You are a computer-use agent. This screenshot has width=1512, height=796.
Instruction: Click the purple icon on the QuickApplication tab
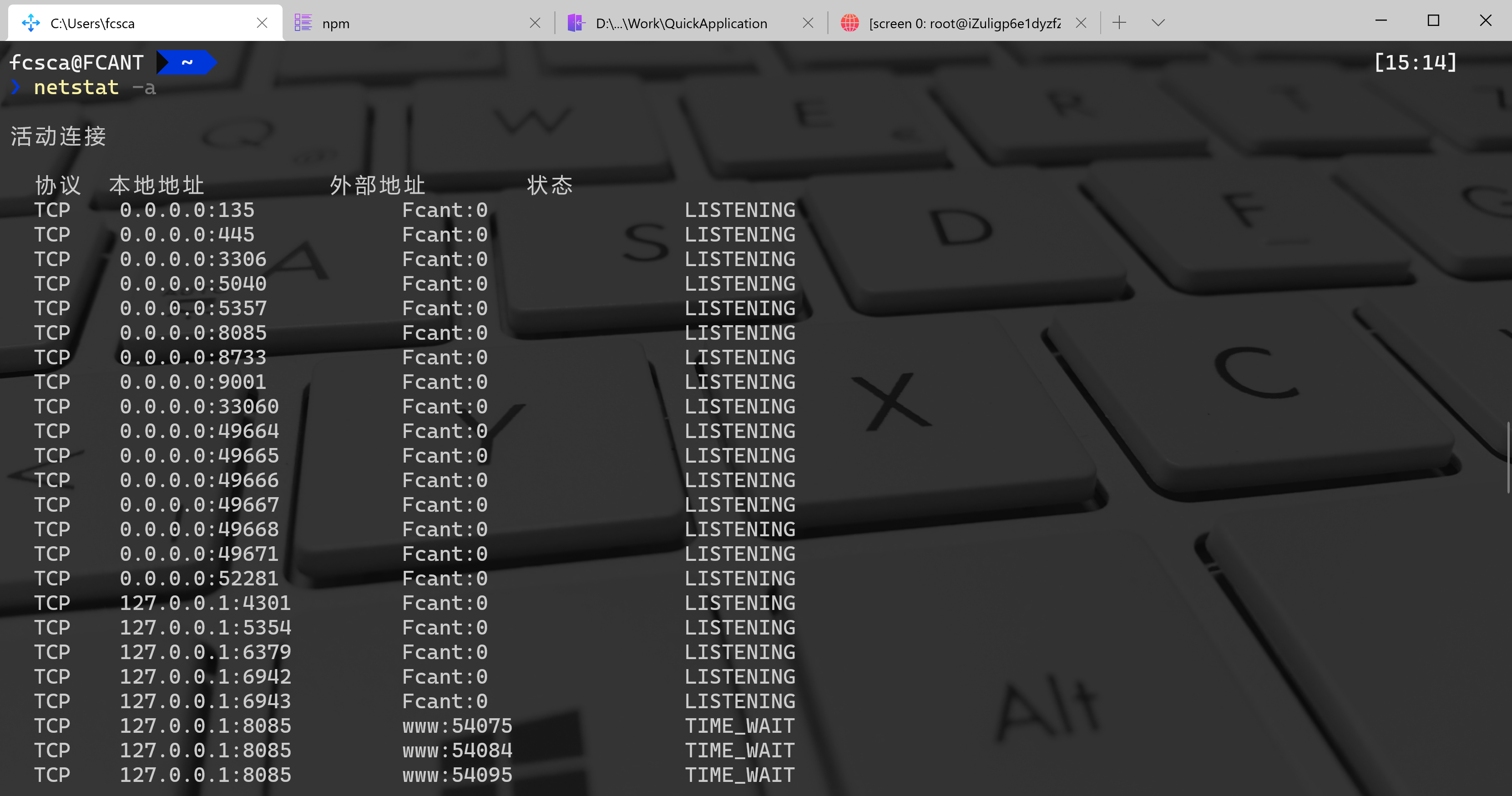pos(576,23)
